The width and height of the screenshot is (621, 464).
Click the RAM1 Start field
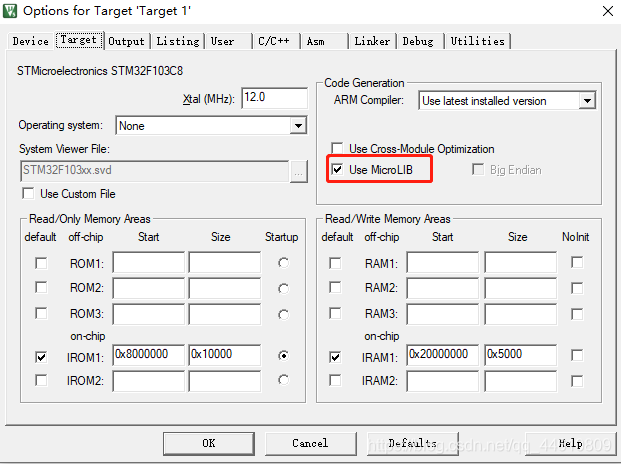(x=442, y=262)
